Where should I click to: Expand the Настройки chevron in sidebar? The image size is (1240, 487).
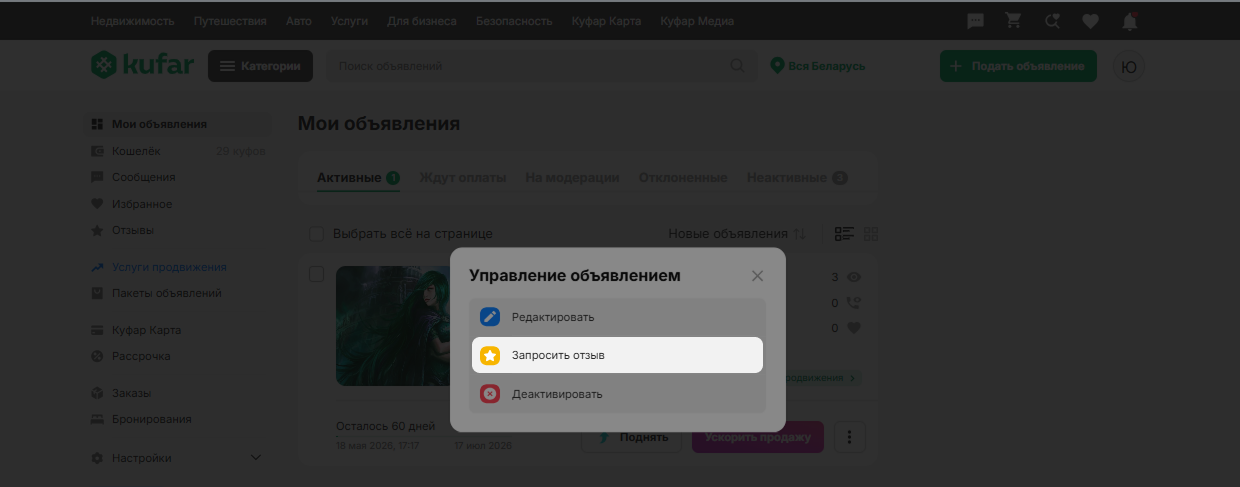click(255, 458)
